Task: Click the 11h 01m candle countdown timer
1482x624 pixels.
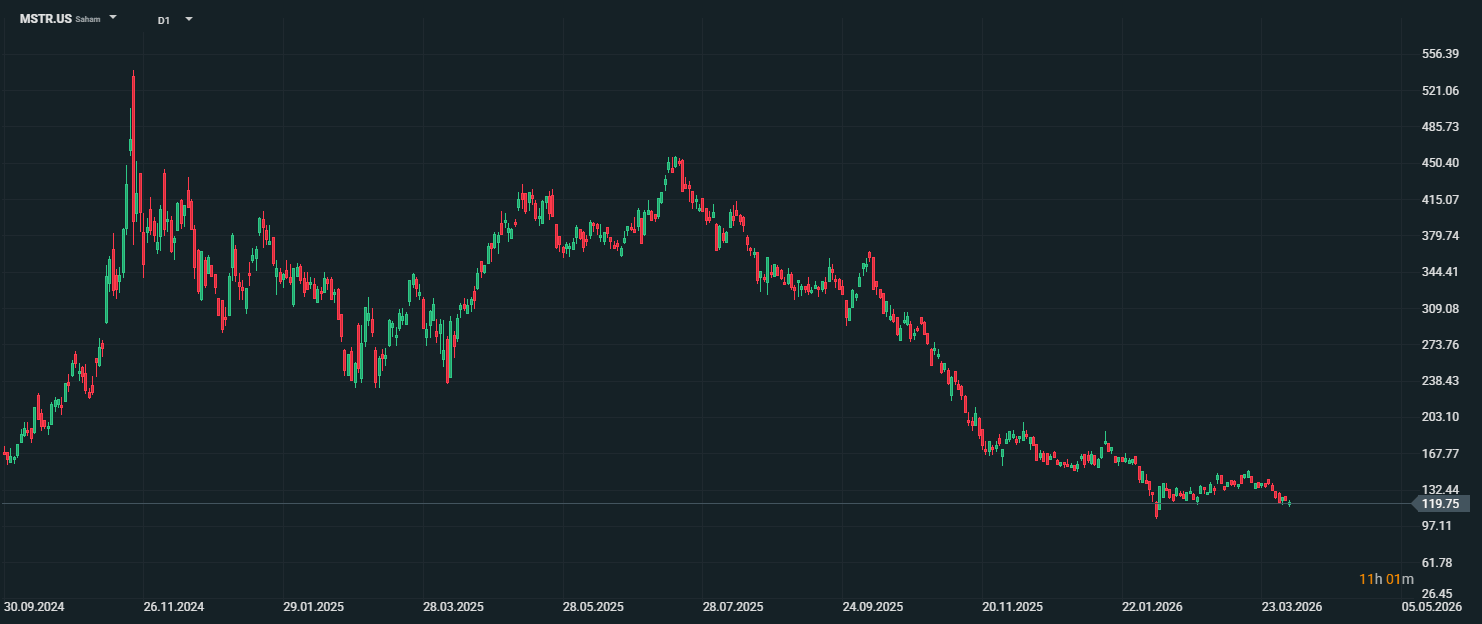Action: (x=1386, y=579)
